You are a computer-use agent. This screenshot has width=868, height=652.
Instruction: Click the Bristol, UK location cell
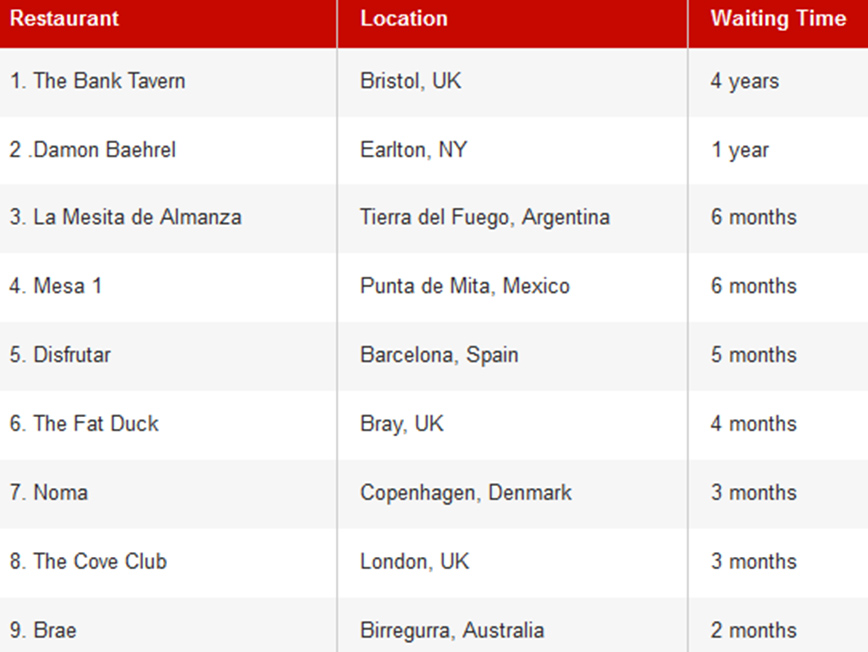(411, 81)
